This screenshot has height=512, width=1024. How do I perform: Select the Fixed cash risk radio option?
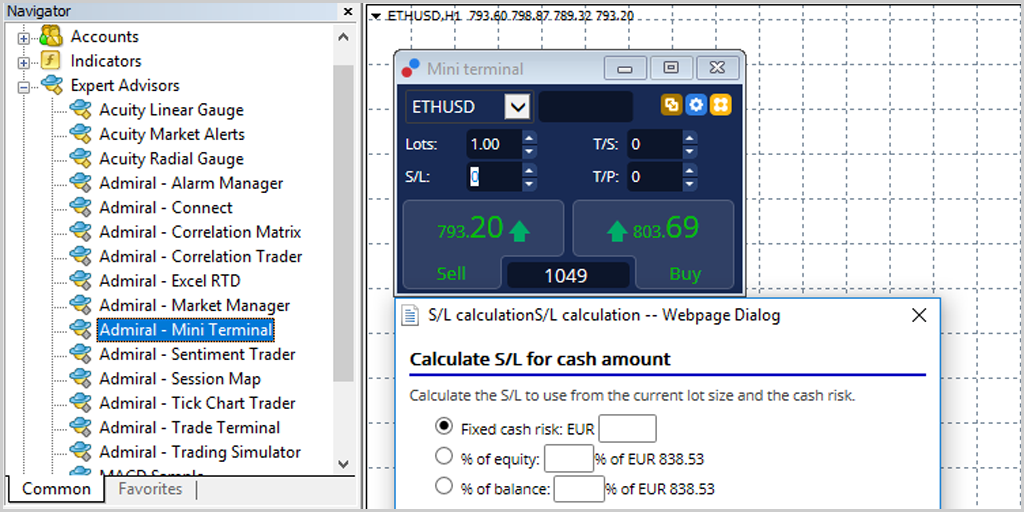click(x=444, y=427)
